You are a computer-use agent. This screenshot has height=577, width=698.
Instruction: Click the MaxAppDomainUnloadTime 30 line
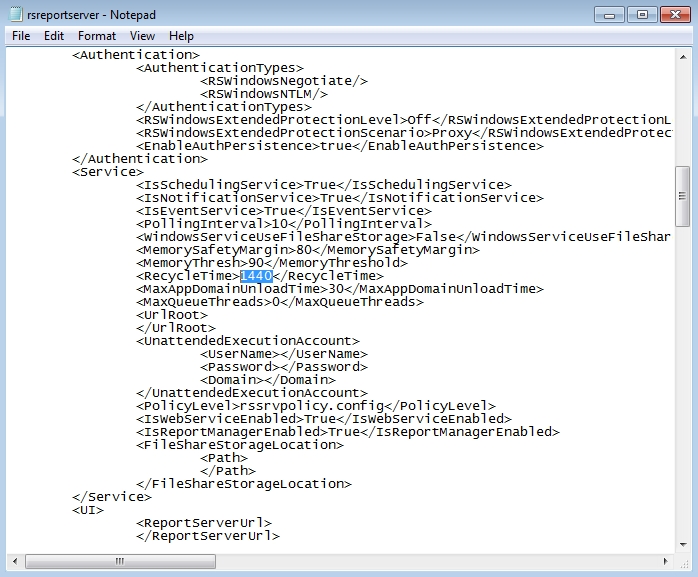click(x=340, y=289)
